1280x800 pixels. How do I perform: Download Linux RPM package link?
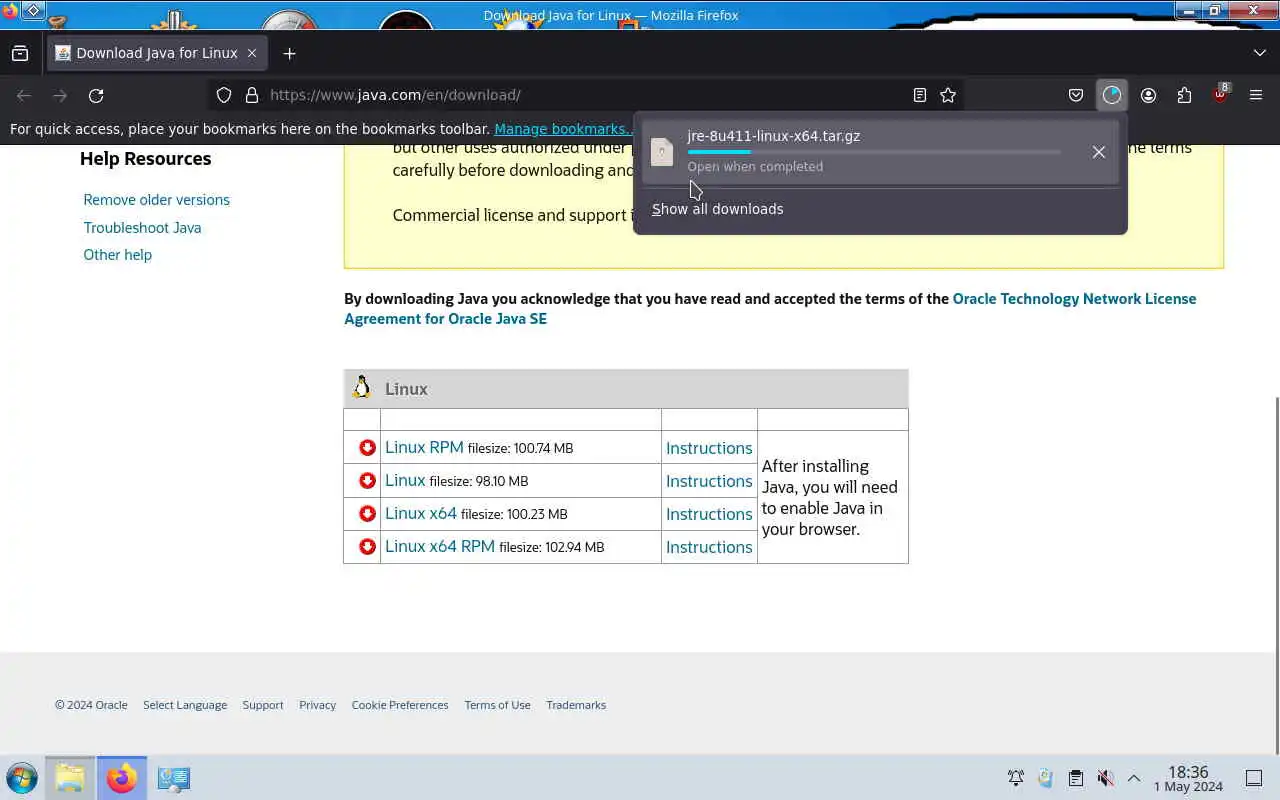tap(424, 447)
